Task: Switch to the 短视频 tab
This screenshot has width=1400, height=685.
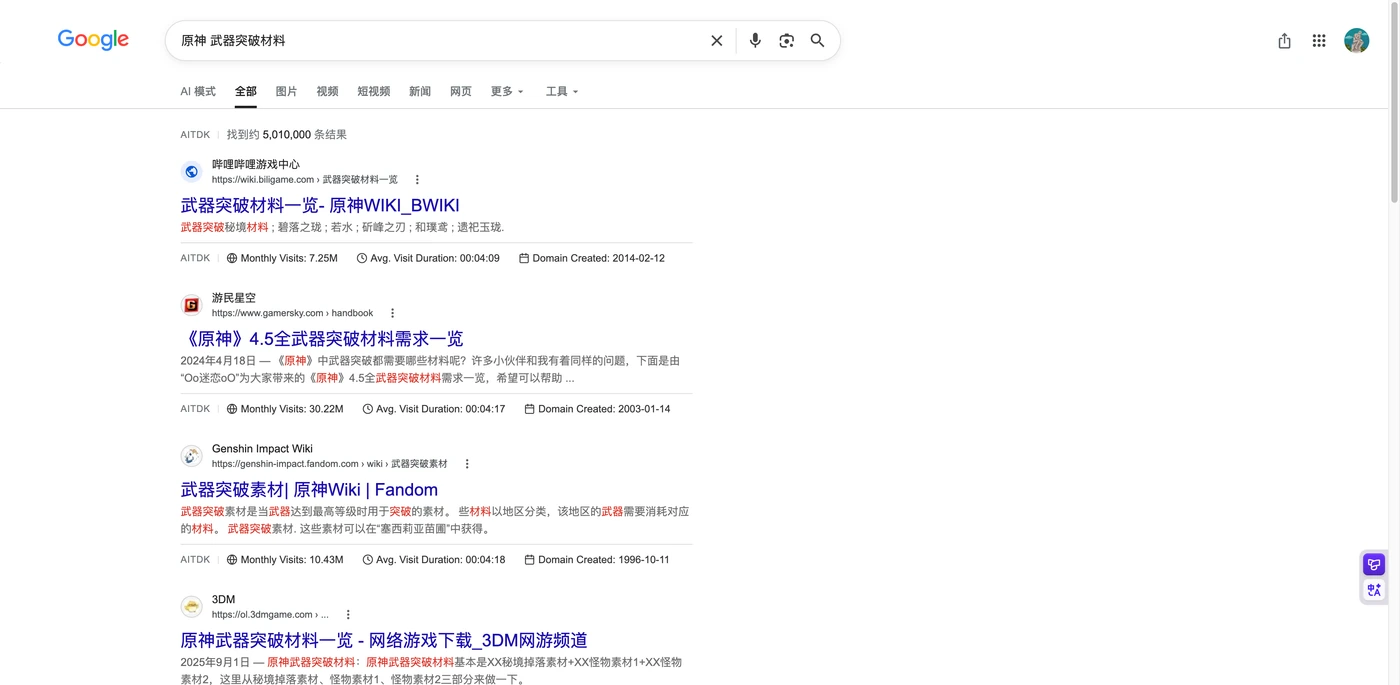Action: pyautogui.click(x=374, y=91)
